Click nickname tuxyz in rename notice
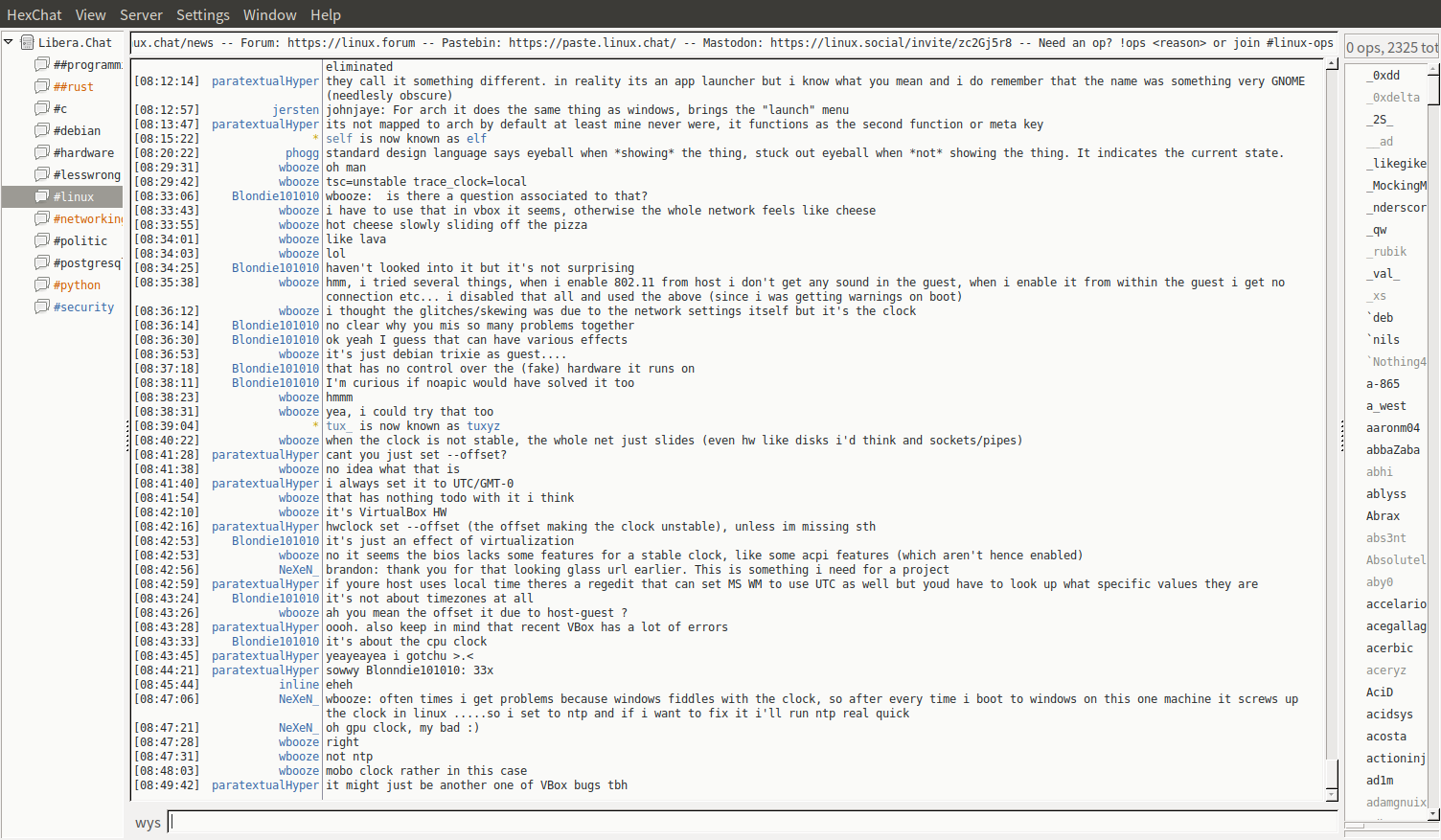The width and height of the screenshot is (1441, 840). [x=483, y=426]
